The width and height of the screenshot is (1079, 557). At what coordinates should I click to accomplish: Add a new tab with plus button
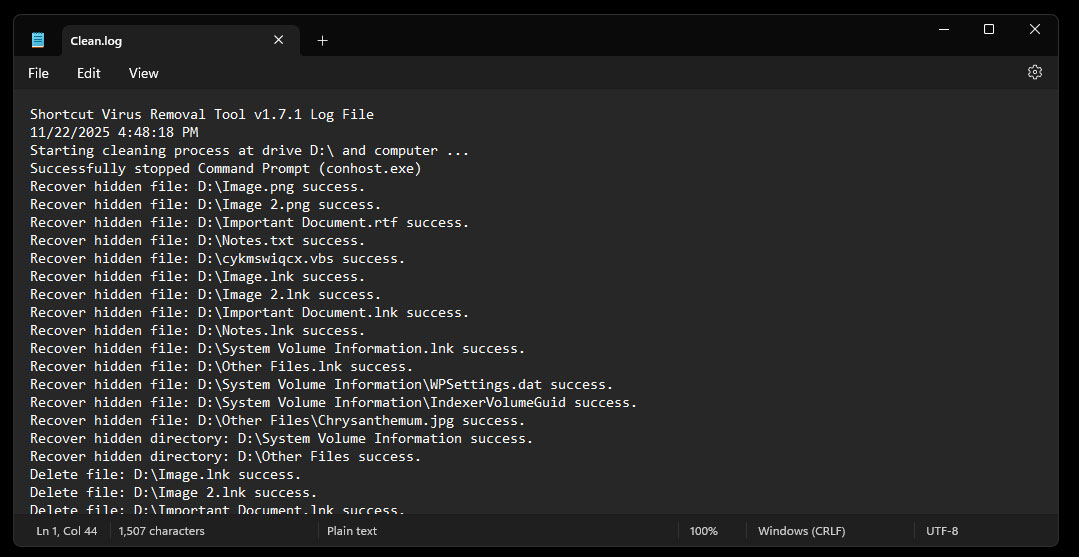tap(322, 41)
